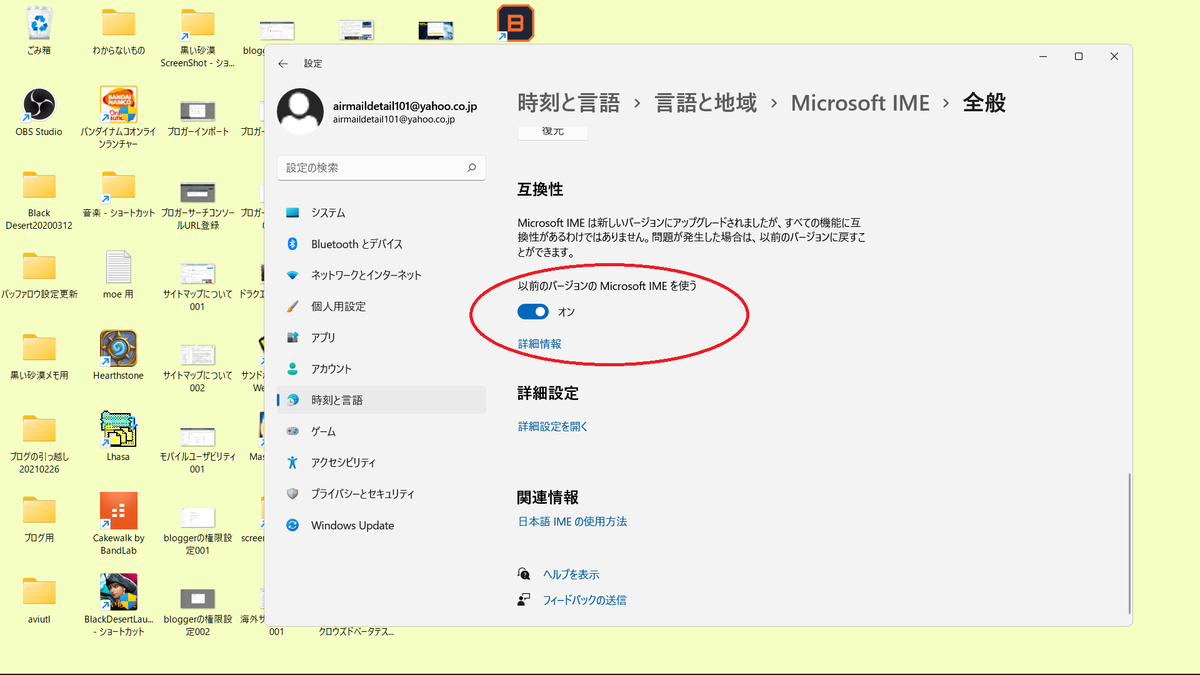This screenshot has width=1200, height=675.
Task: Click the help icon beside ヘルプを表示
Action: [524, 574]
